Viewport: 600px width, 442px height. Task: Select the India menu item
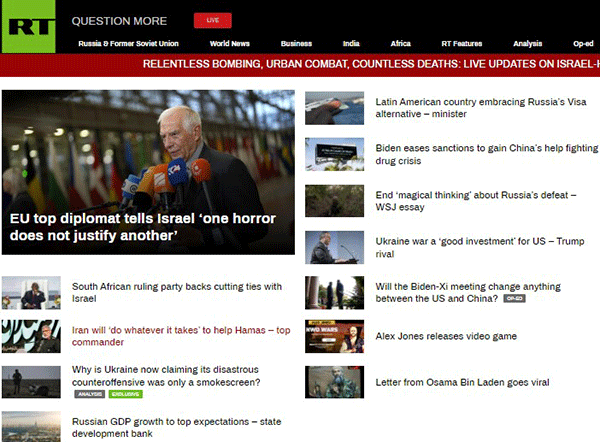tap(351, 44)
